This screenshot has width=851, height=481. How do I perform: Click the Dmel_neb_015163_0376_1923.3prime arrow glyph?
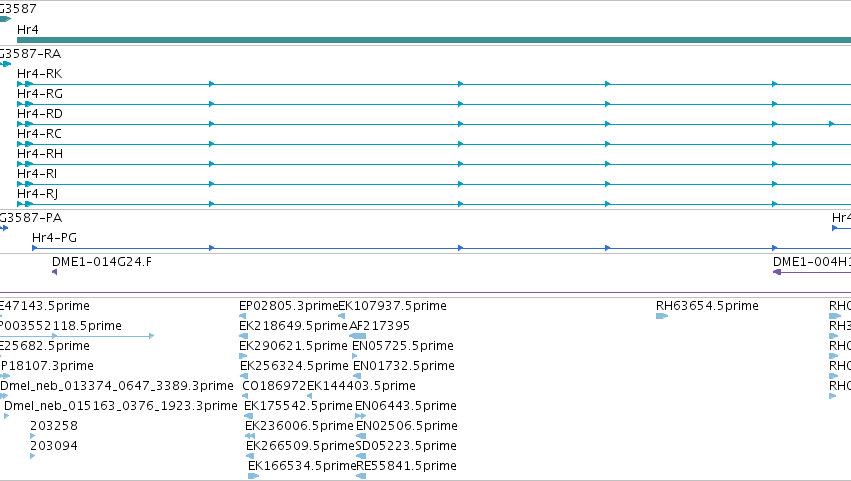pos(7,416)
